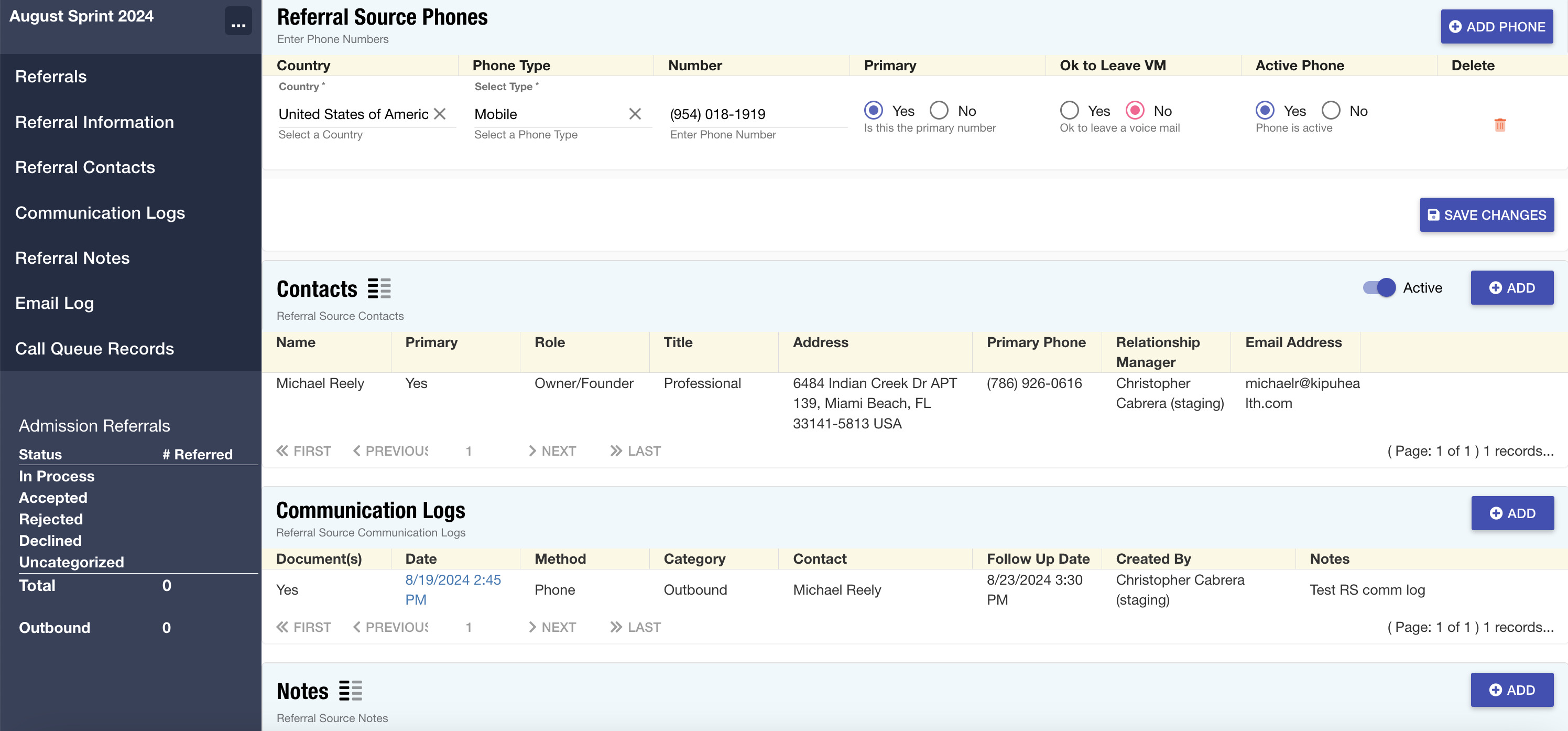The image size is (1568, 731).
Task: Click the Add Phone button
Action: click(1496, 26)
